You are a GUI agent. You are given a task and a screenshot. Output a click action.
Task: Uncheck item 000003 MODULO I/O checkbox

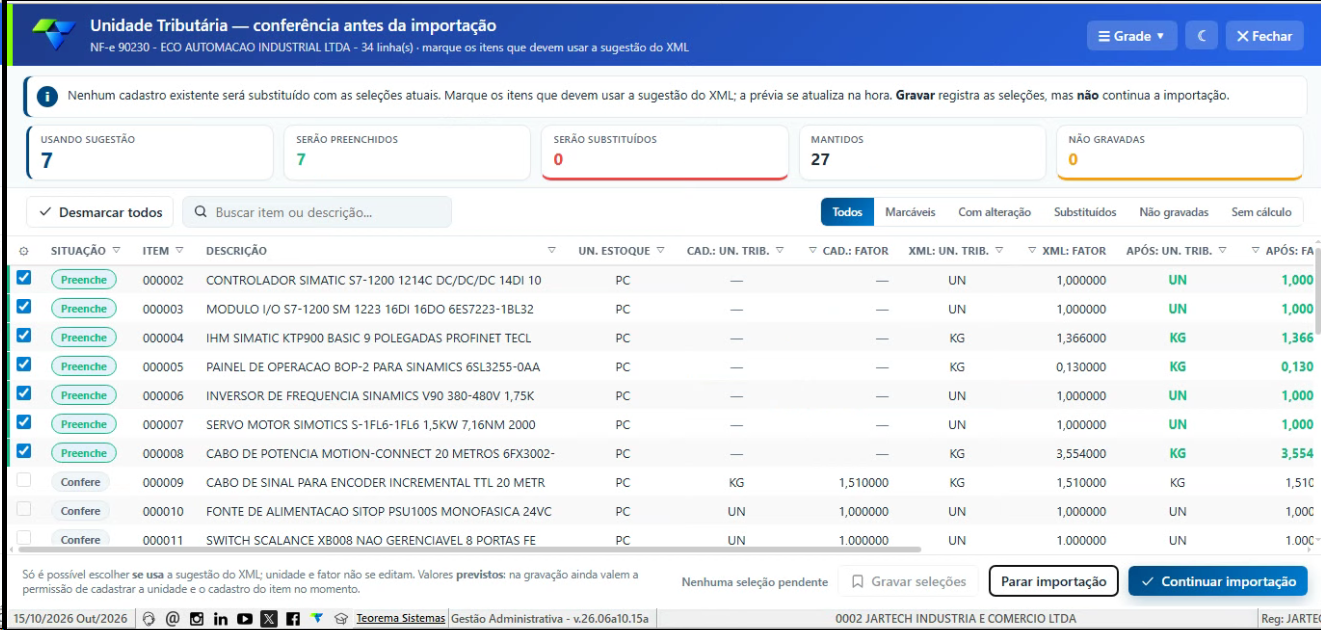(24, 307)
